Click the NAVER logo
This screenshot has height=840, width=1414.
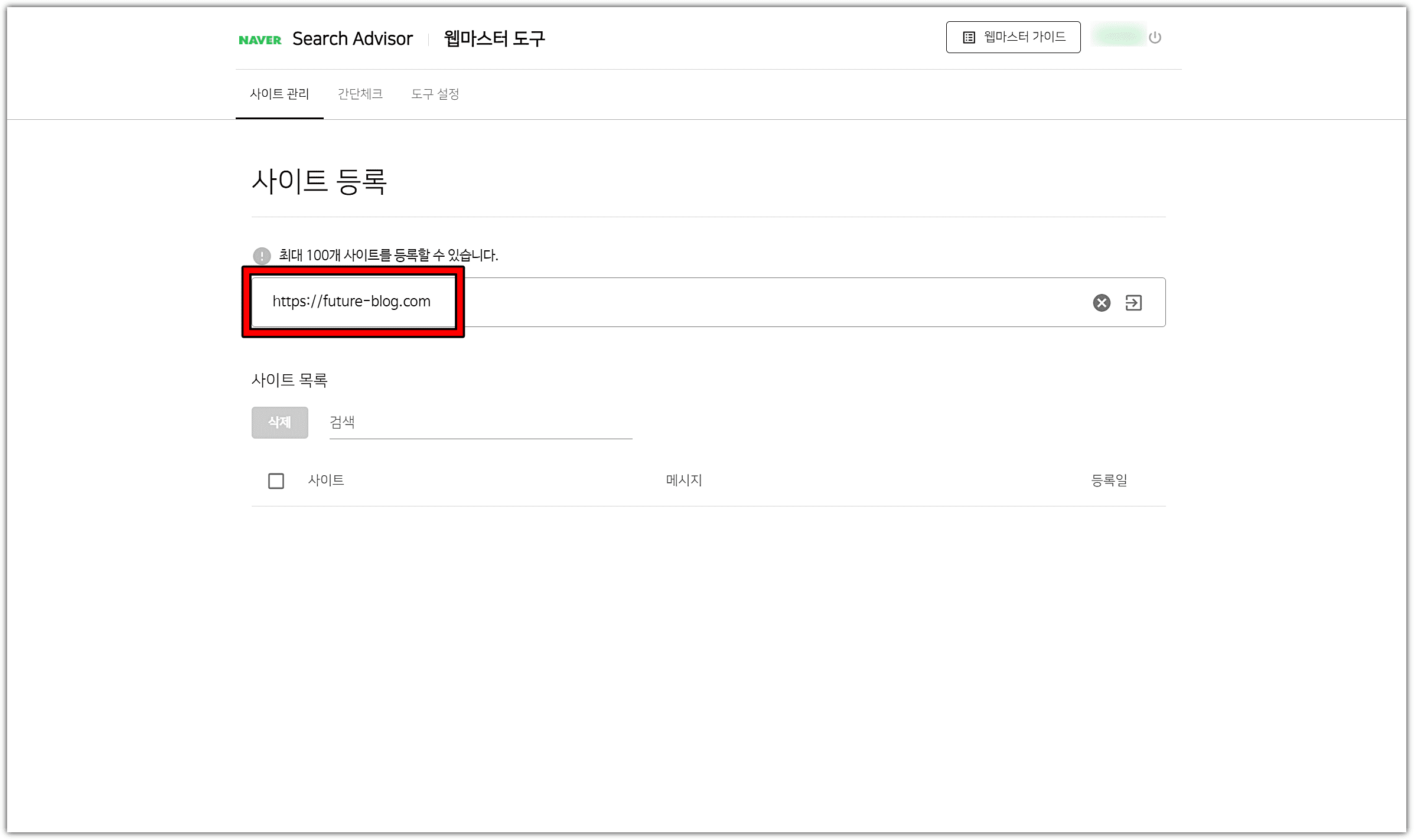pos(260,40)
